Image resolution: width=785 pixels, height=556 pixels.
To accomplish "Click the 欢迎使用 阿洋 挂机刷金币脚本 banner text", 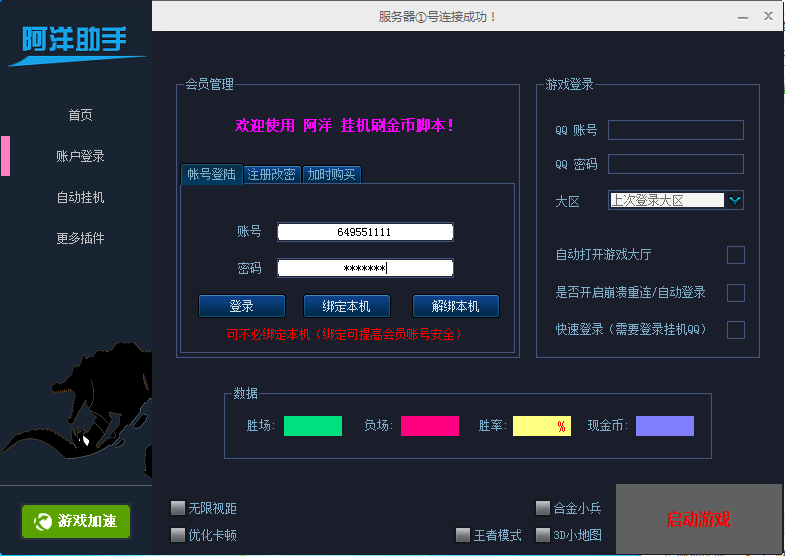I will (x=345, y=125).
